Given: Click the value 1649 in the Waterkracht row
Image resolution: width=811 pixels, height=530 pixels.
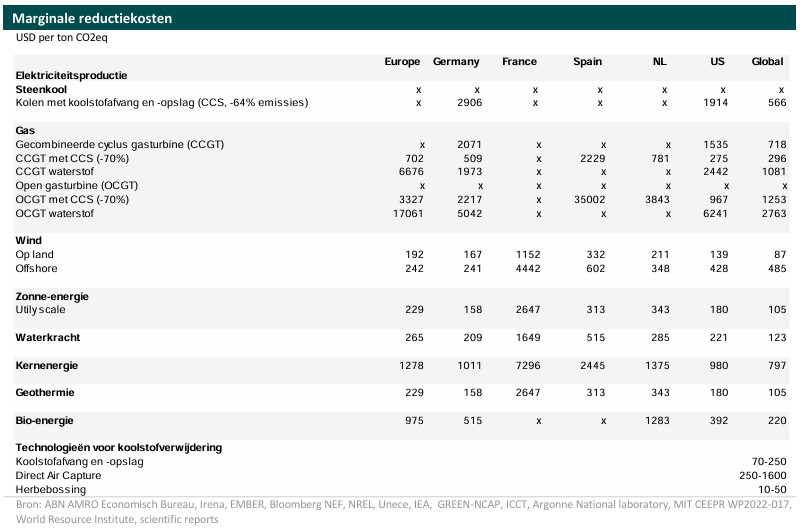Looking at the screenshot, I should click(x=528, y=337).
